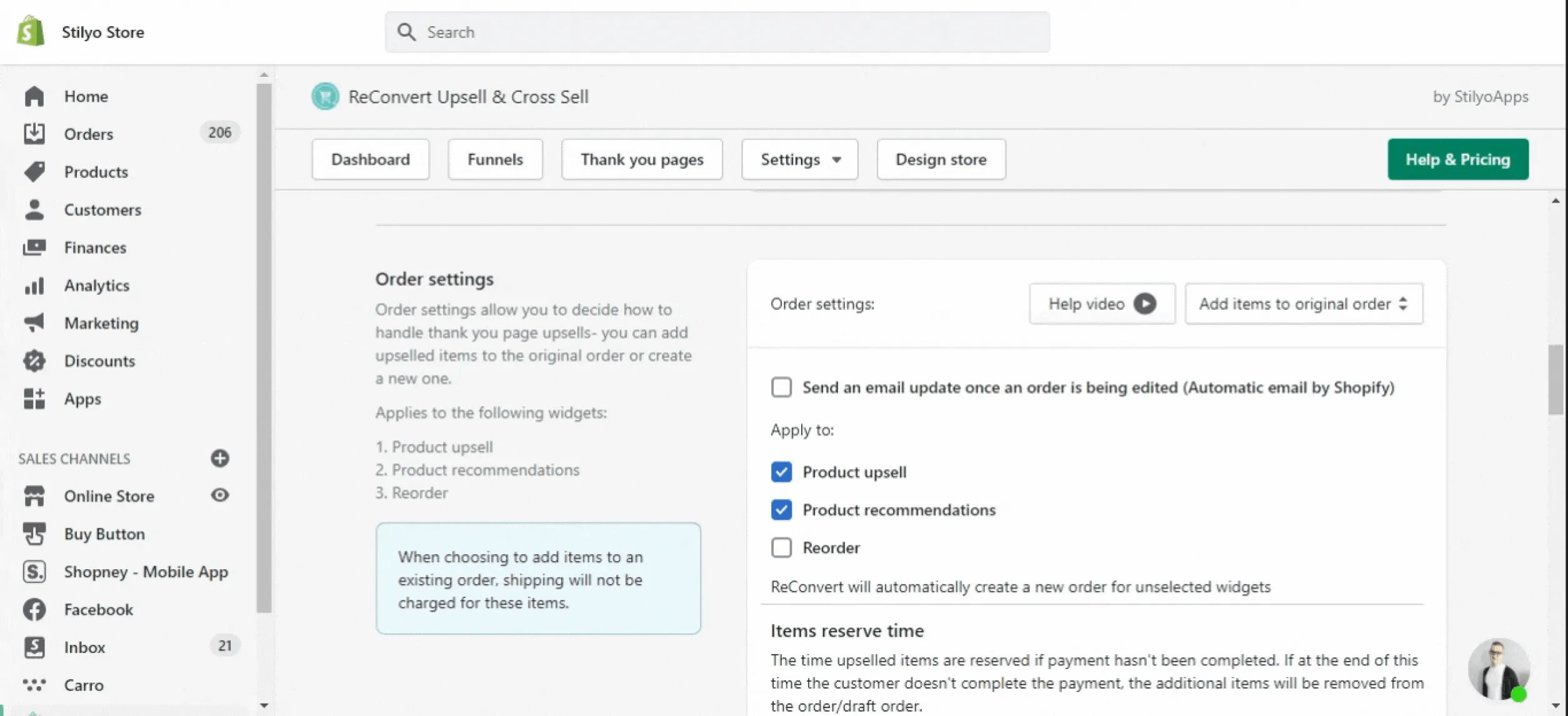
Task: Check the Reorder checkbox
Action: [x=781, y=548]
